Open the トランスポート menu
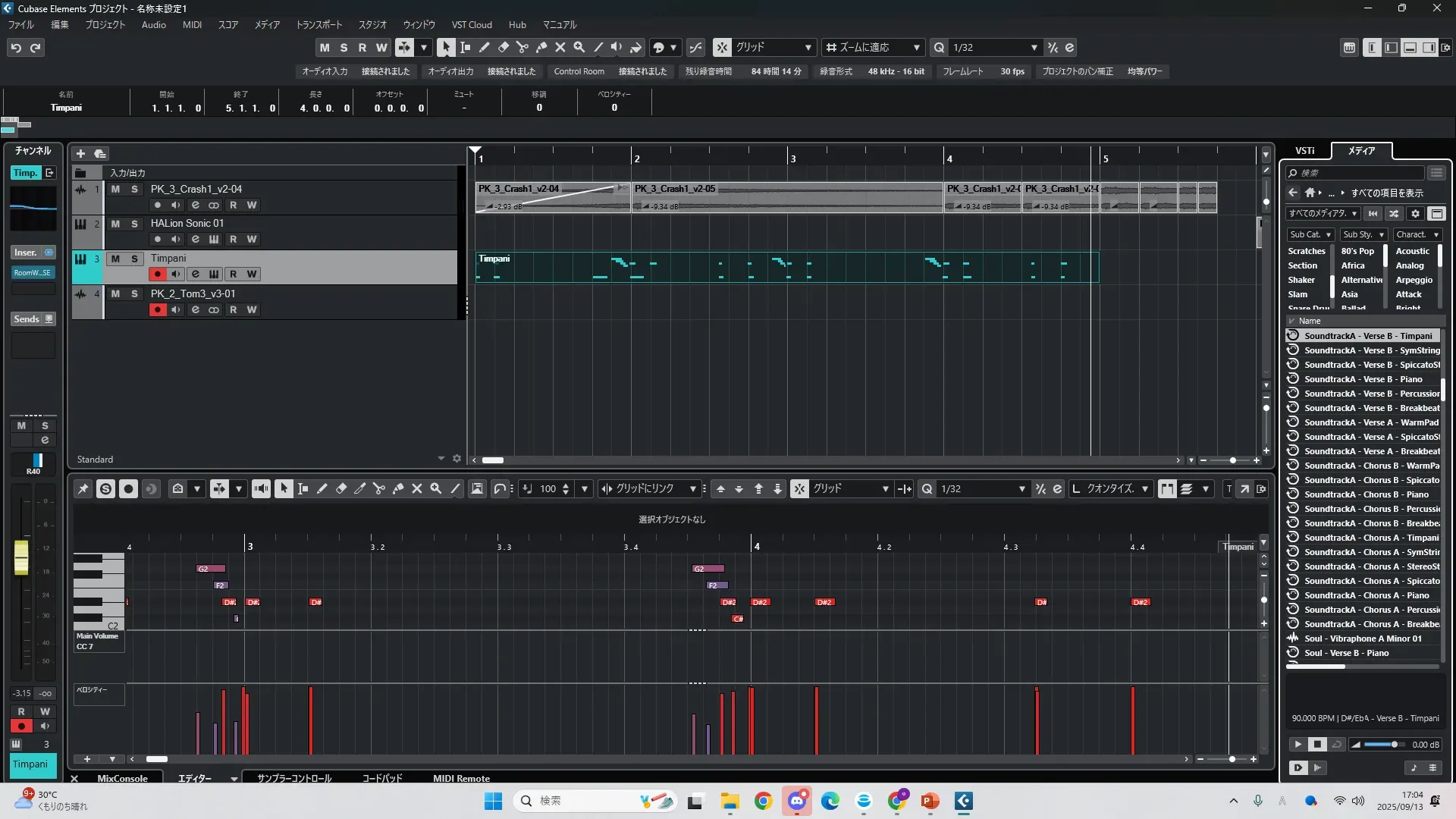1456x819 pixels. pos(318,24)
